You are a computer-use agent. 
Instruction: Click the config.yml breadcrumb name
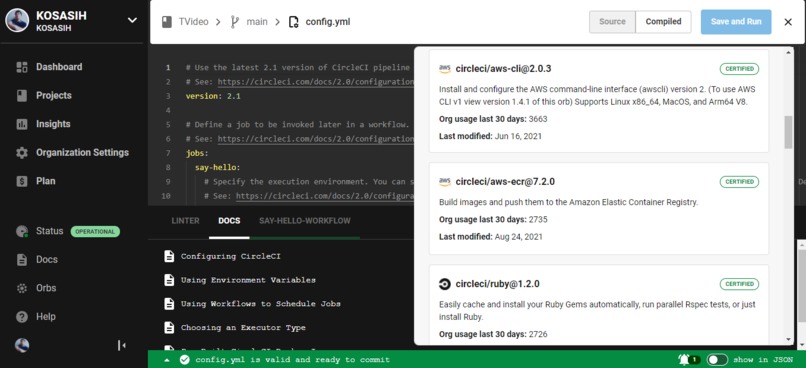click(x=328, y=22)
